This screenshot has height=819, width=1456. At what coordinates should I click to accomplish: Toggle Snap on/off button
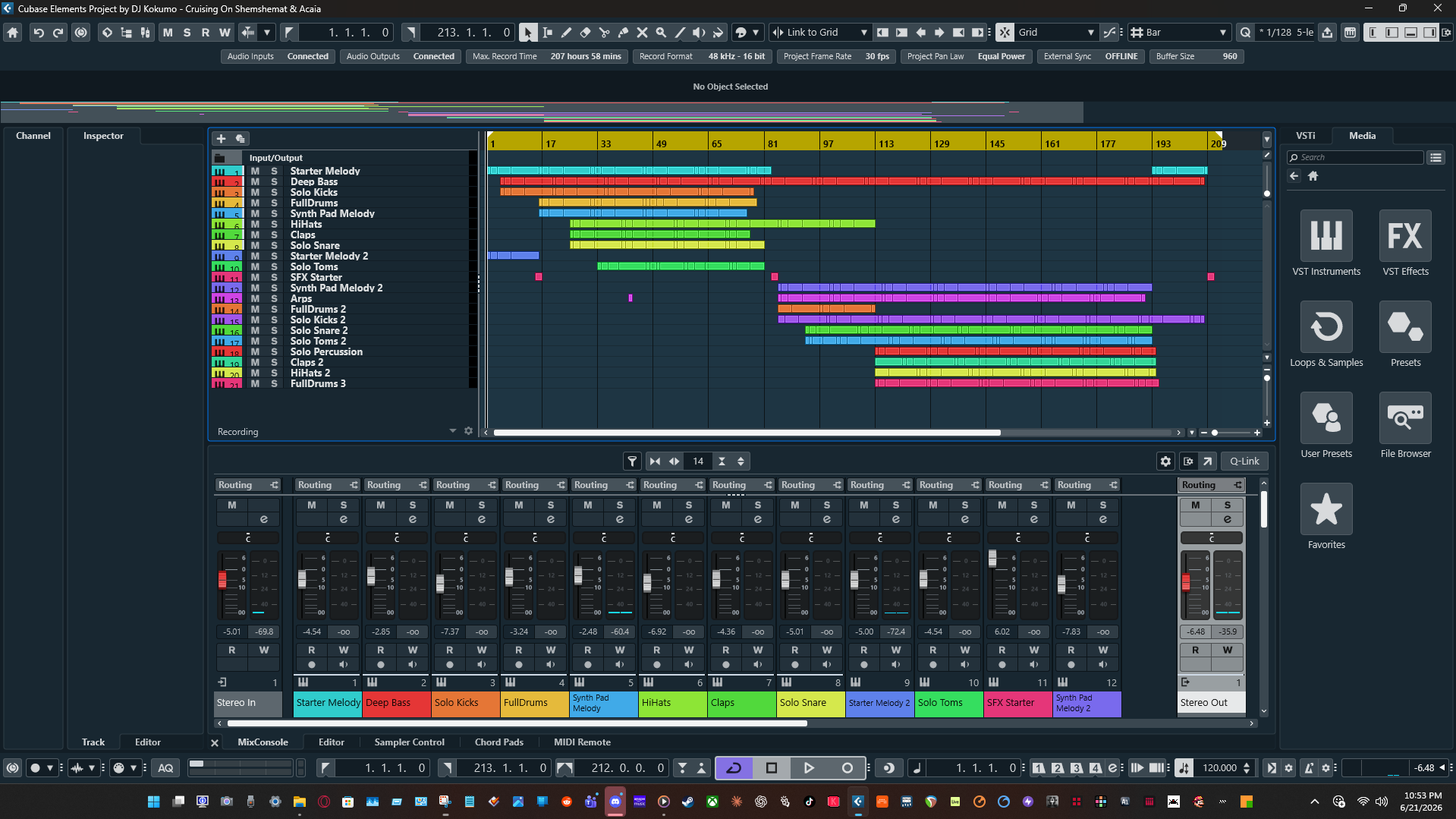pyautogui.click(x=1005, y=33)
